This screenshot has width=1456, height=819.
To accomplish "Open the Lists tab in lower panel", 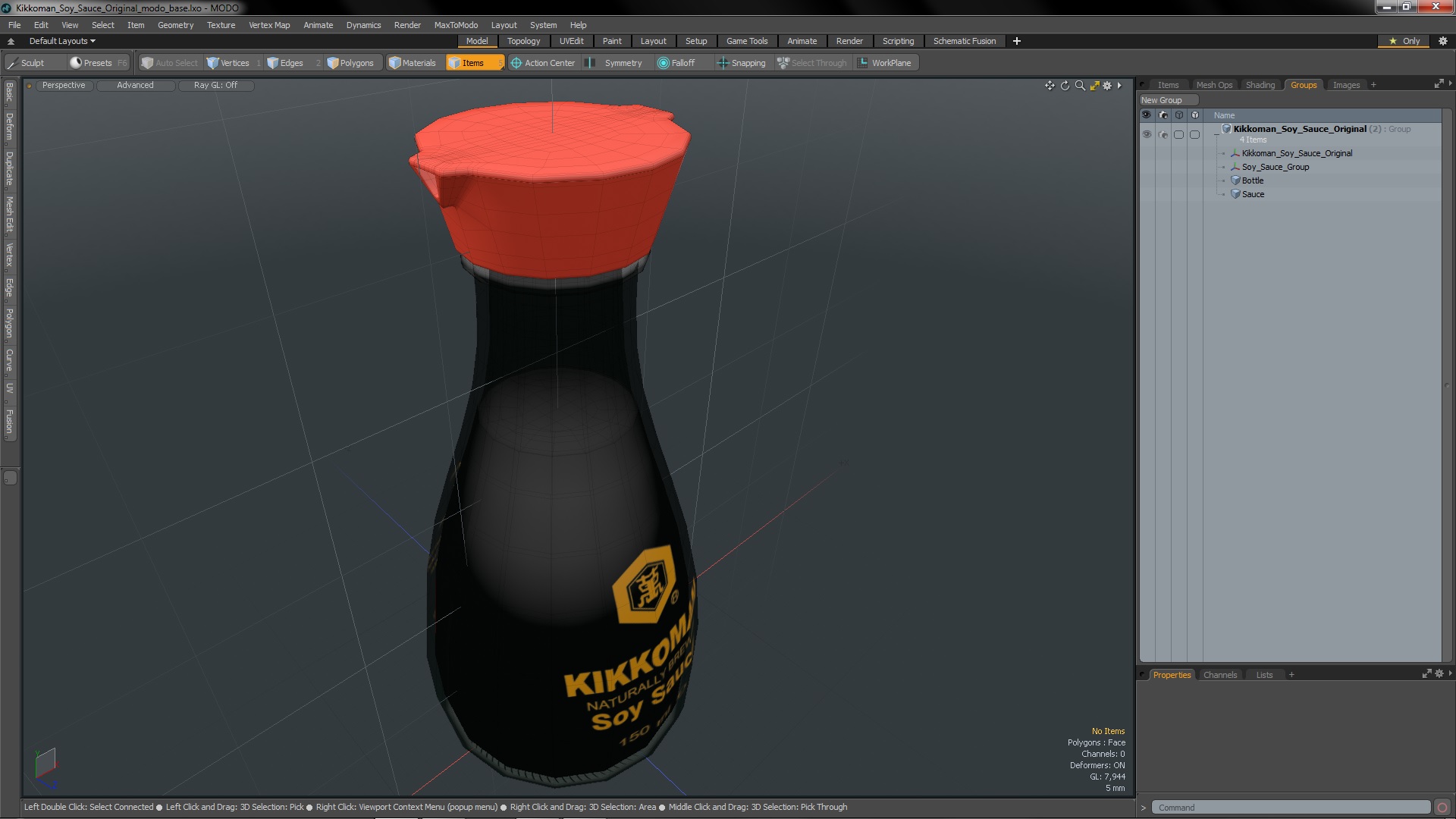I will click(1264, 675).
